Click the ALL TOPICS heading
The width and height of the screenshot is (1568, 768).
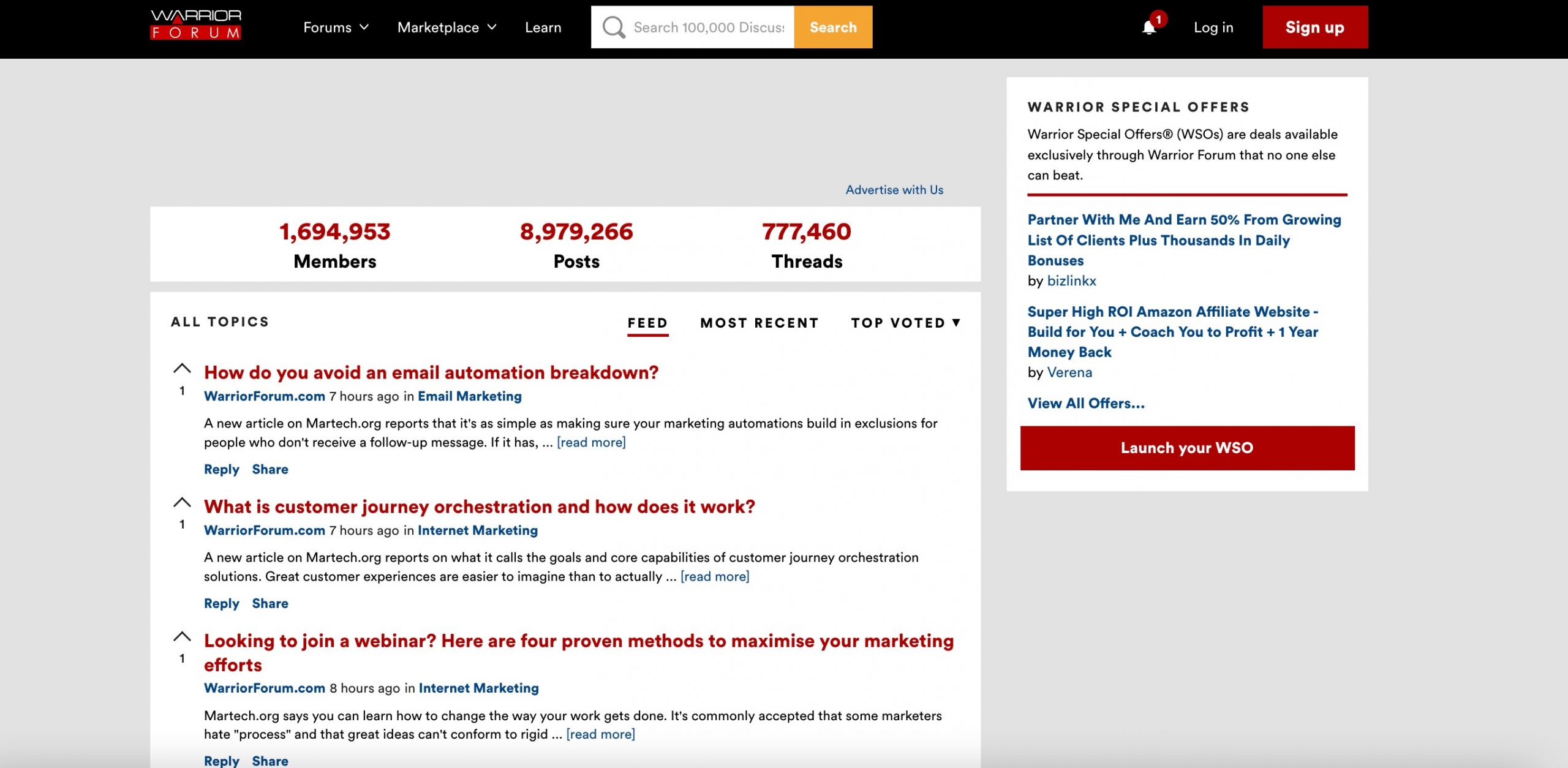(x=220, y=322)
